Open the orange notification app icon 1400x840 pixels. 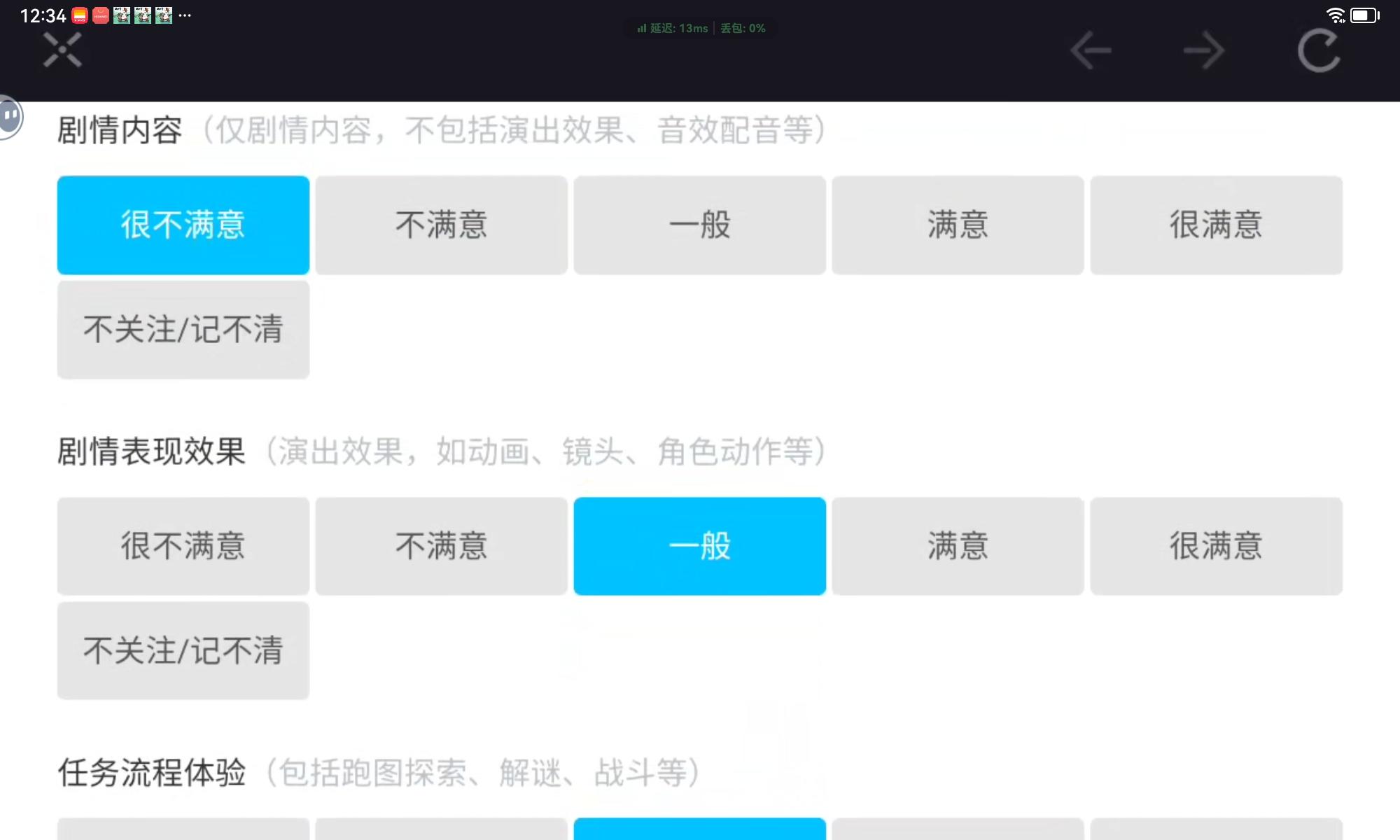tap(80, 15)
